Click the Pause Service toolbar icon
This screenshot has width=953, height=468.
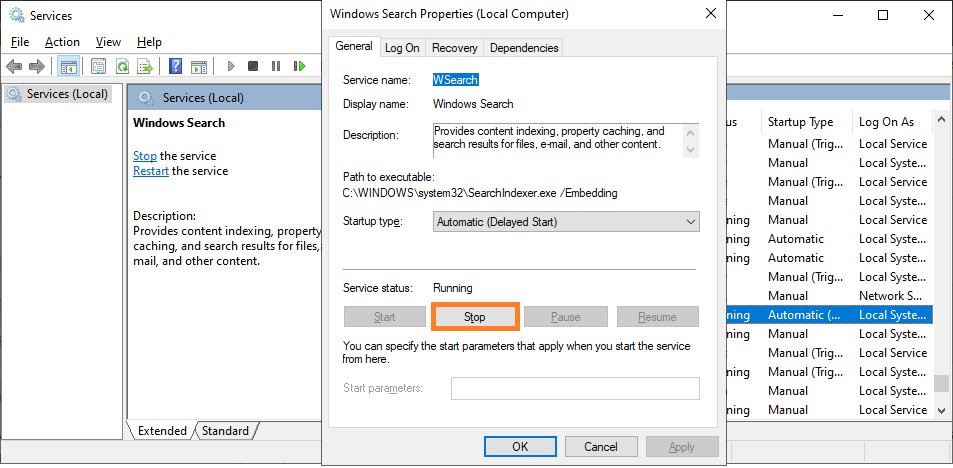point(276,66)
